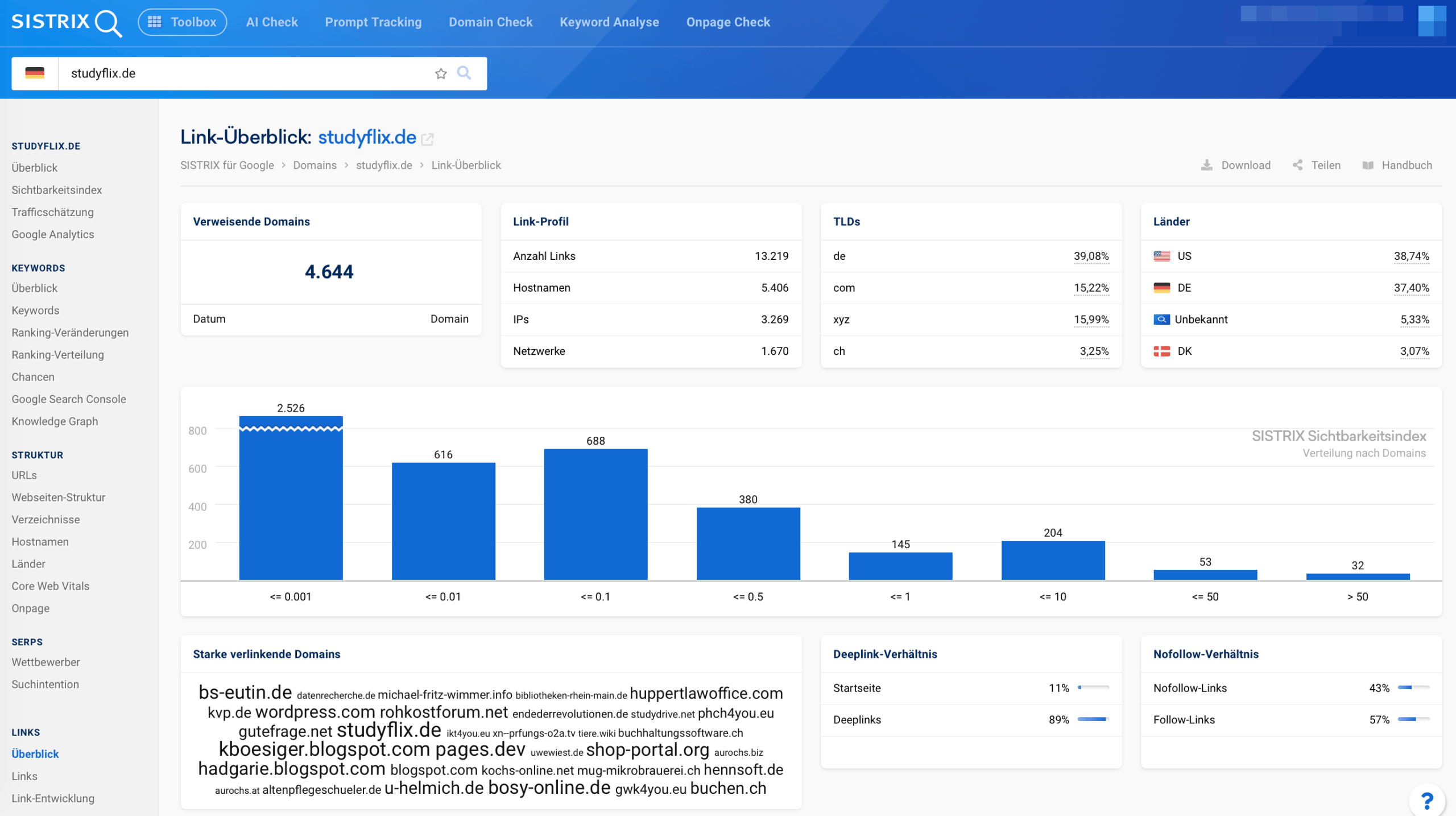The height and width of the screenshot is (816, 1456).
Task: Open Link-Entwicklung in sidebar
Action: 53,798
